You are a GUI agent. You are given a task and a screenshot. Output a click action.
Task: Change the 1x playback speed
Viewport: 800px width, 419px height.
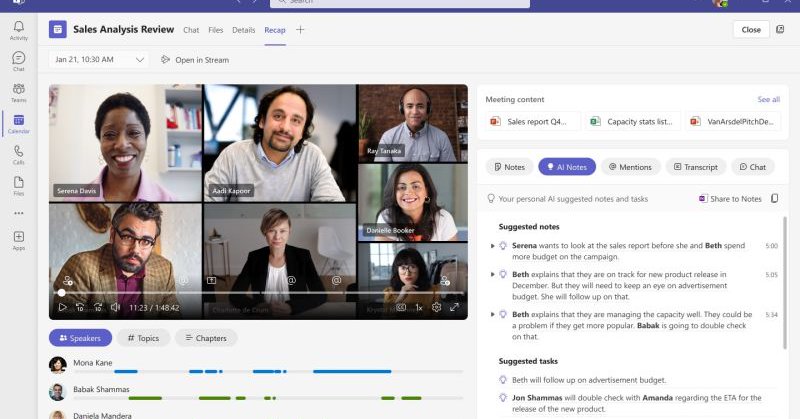[x=419, y=307]
